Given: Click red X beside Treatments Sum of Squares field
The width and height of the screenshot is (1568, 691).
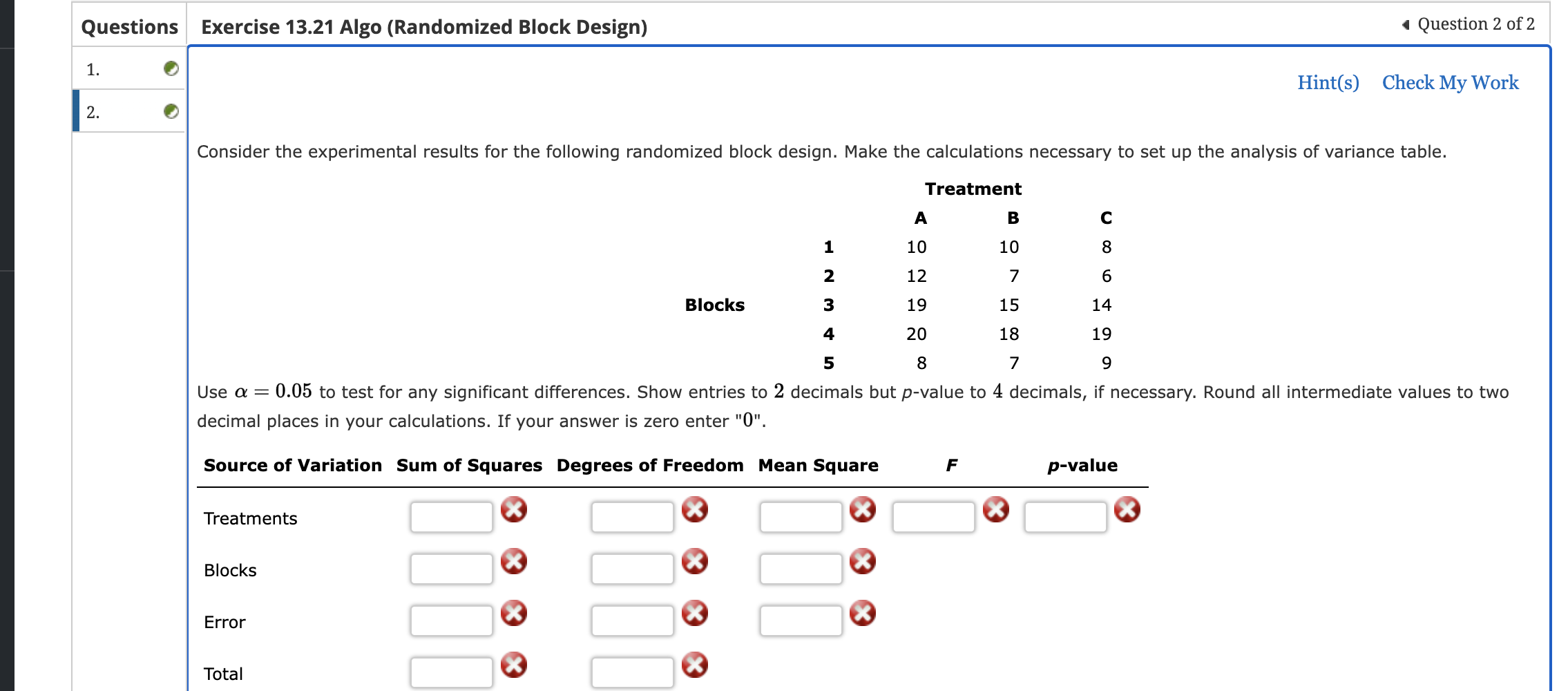Looking at the screenshot, I should [x=515, y=509].
